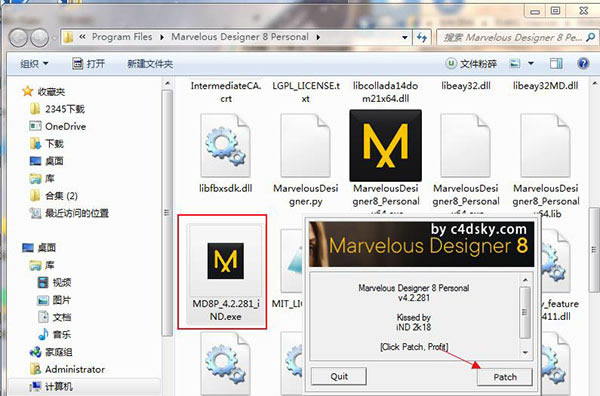Click the patcher dialog scrollbar up arrow
The height and width of the screenshot is (396, 600).
(x=525, y=280)
